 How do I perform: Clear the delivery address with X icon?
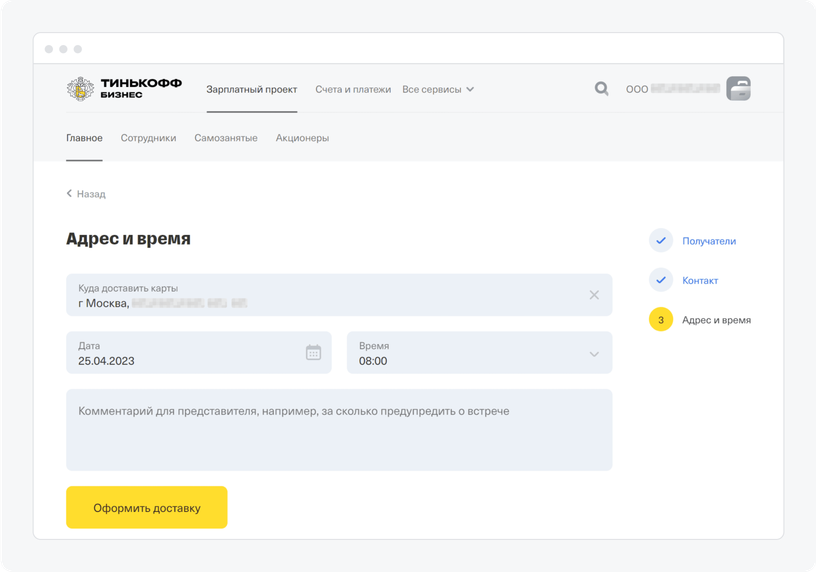point(594,295)
